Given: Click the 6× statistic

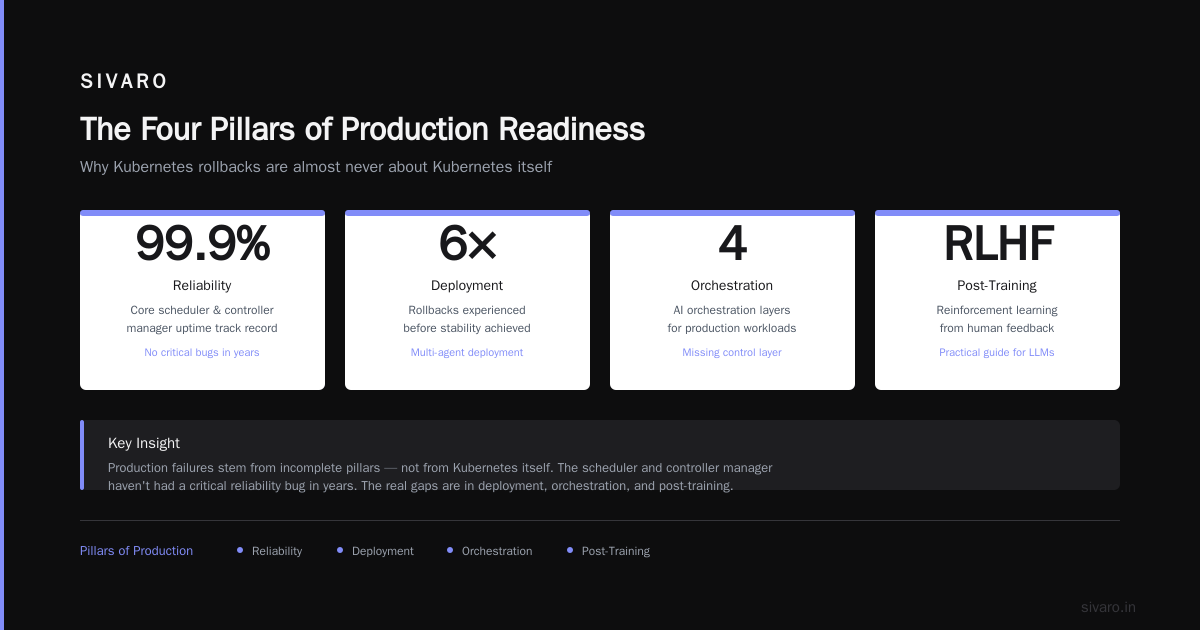Looking at the screenshot, I should point(467,243).
